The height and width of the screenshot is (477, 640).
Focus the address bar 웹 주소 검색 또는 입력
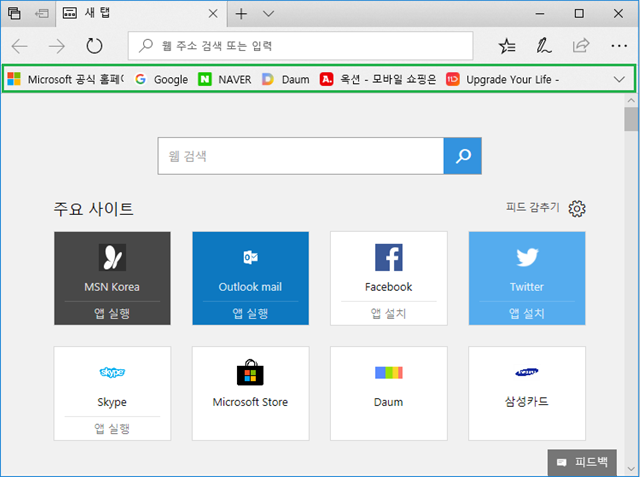(x=301, y=46)
